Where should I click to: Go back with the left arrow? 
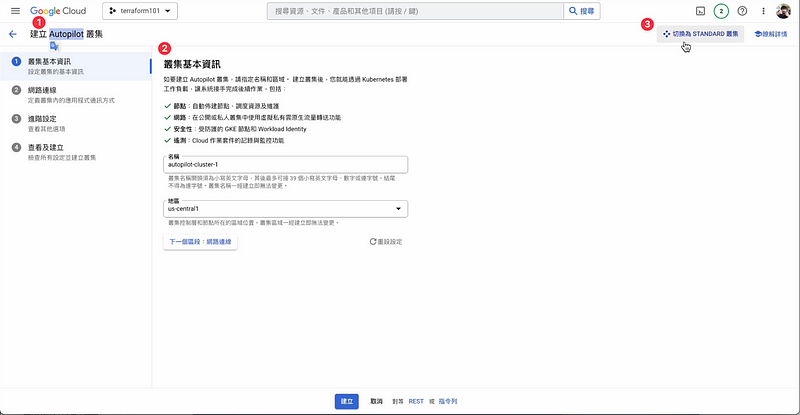tap(13, 34)
